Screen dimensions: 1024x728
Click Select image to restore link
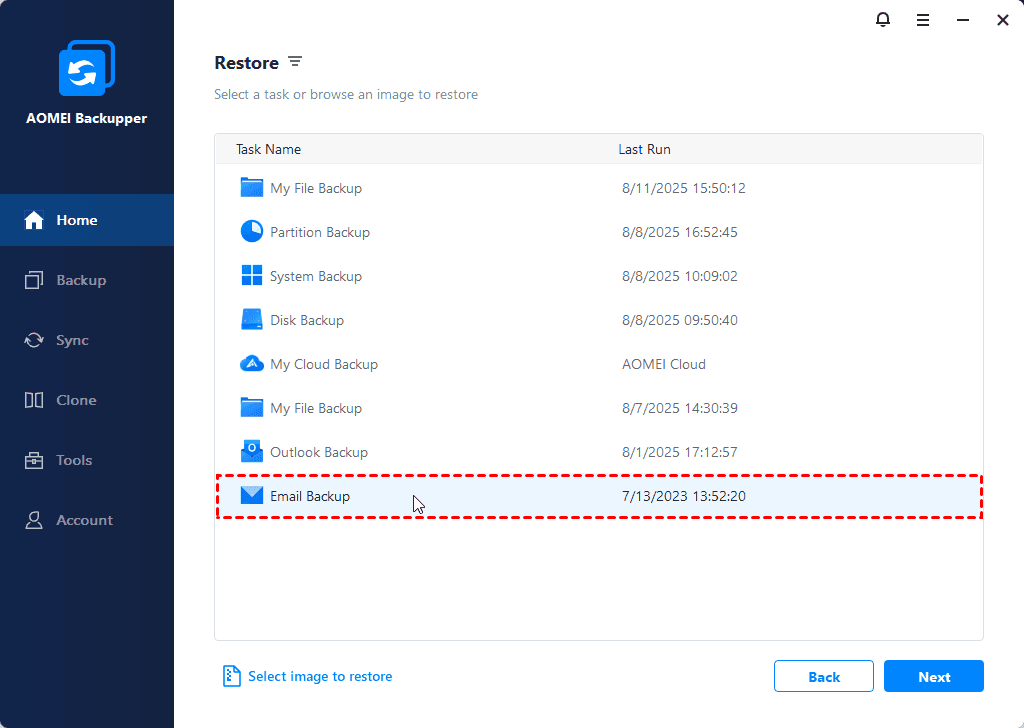(320, 677)
